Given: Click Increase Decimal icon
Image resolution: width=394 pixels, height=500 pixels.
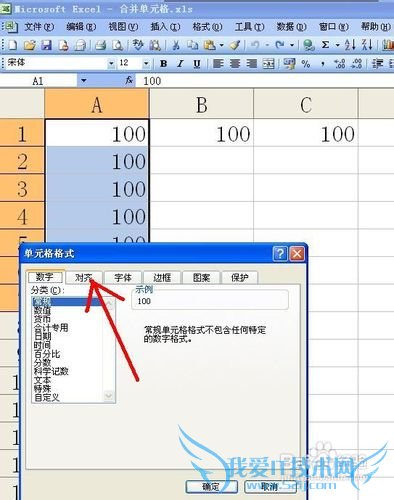Looking at the screenshot, I should pos(340,63).
